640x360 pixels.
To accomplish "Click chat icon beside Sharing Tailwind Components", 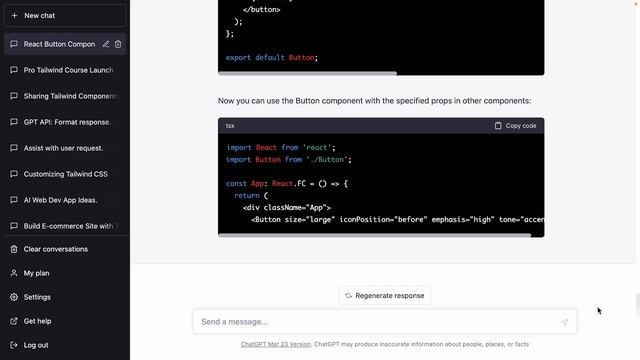I will tap(14, 96).
